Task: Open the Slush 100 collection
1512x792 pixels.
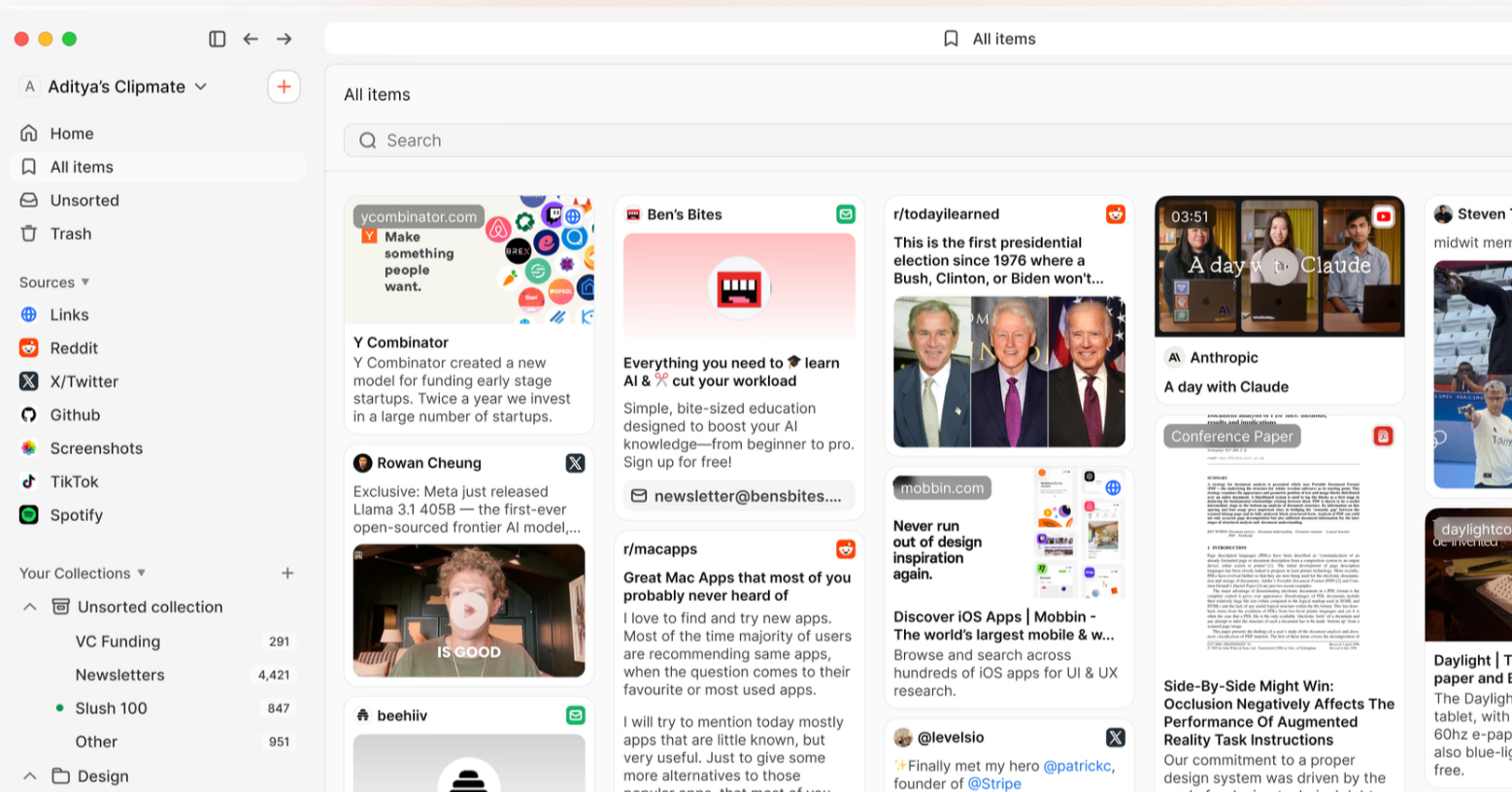Action: pyautogui.click(x=111, y=708)
